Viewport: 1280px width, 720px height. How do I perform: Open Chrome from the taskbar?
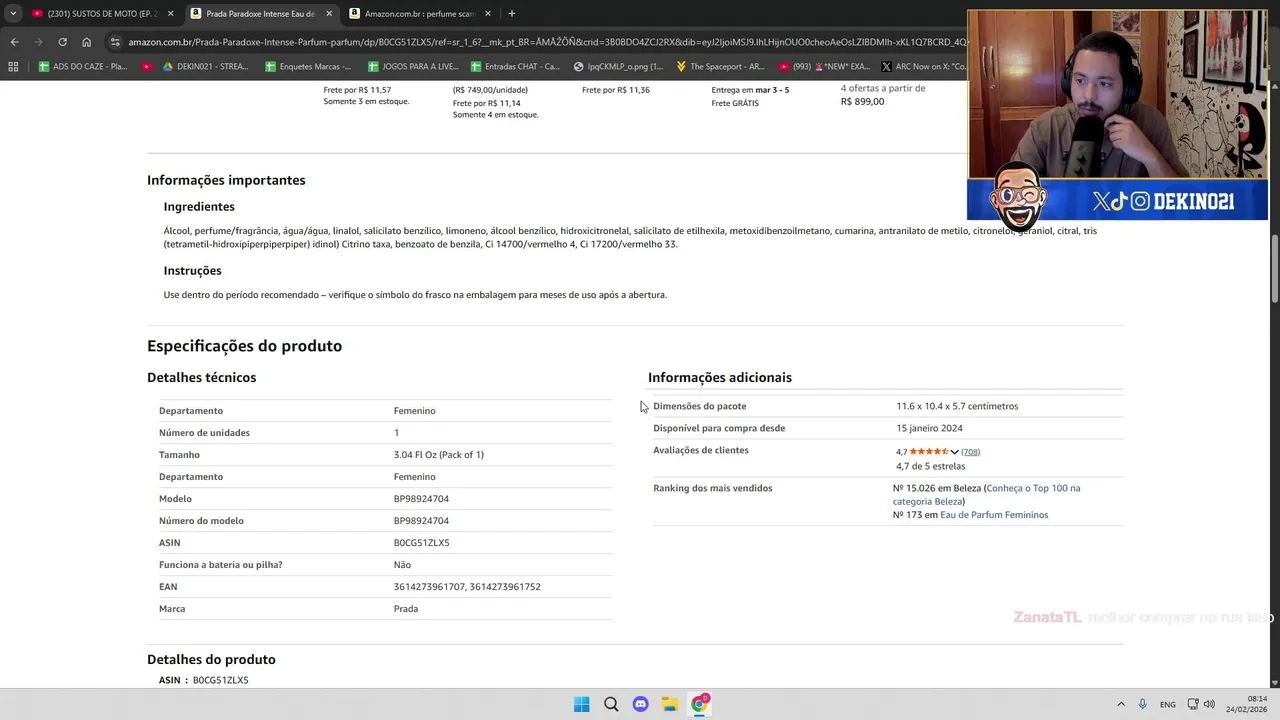point(699,704)
